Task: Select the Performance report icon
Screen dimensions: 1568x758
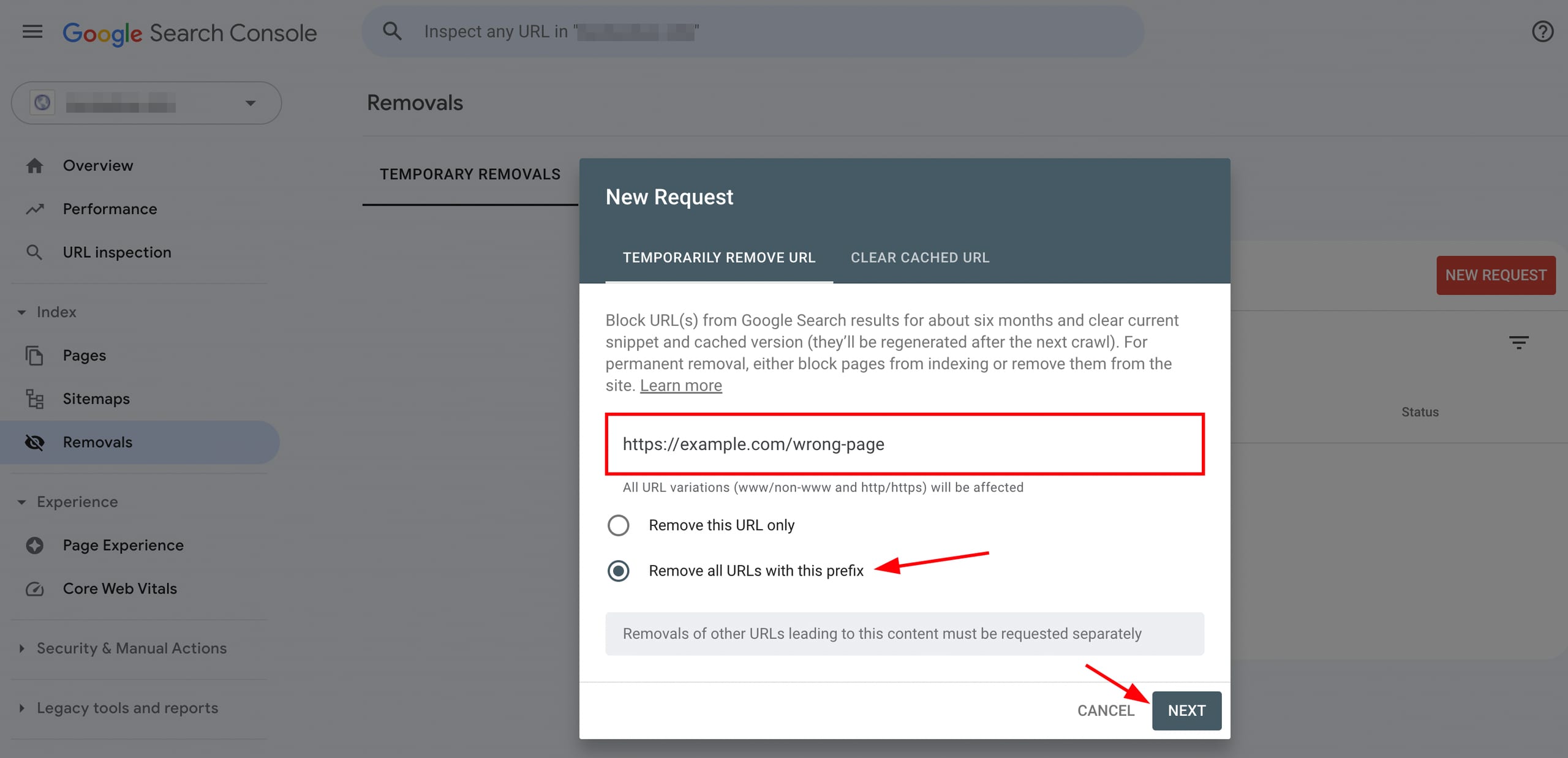Action: 35,209
